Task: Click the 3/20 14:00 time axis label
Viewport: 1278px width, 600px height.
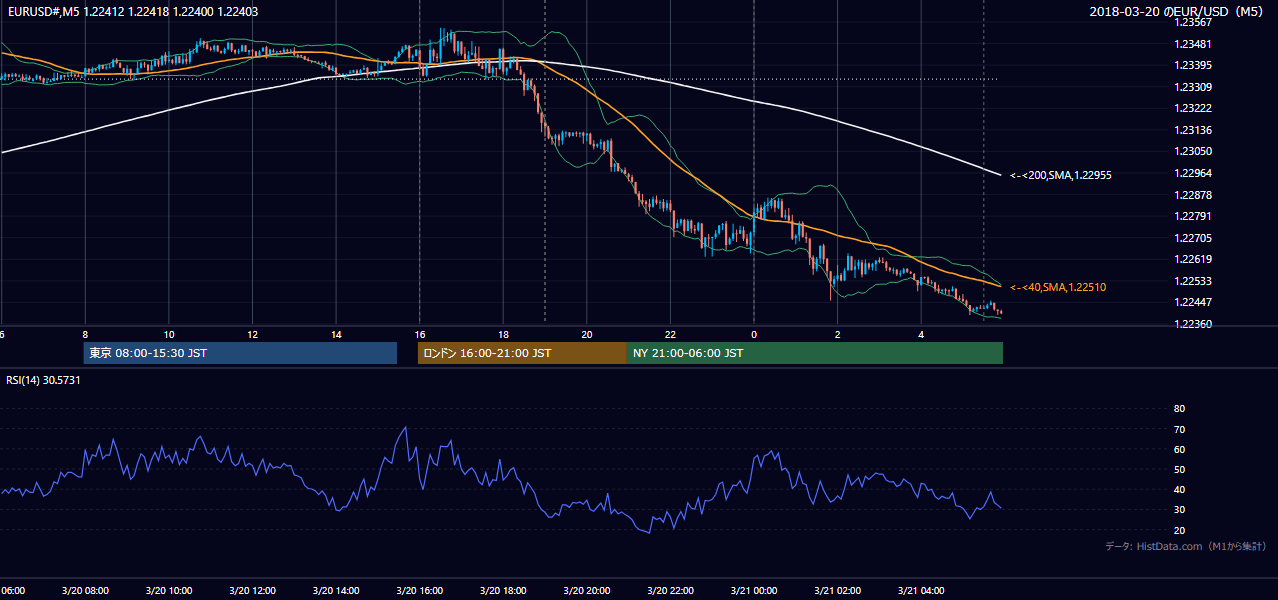Action: (x=336, y=591)
